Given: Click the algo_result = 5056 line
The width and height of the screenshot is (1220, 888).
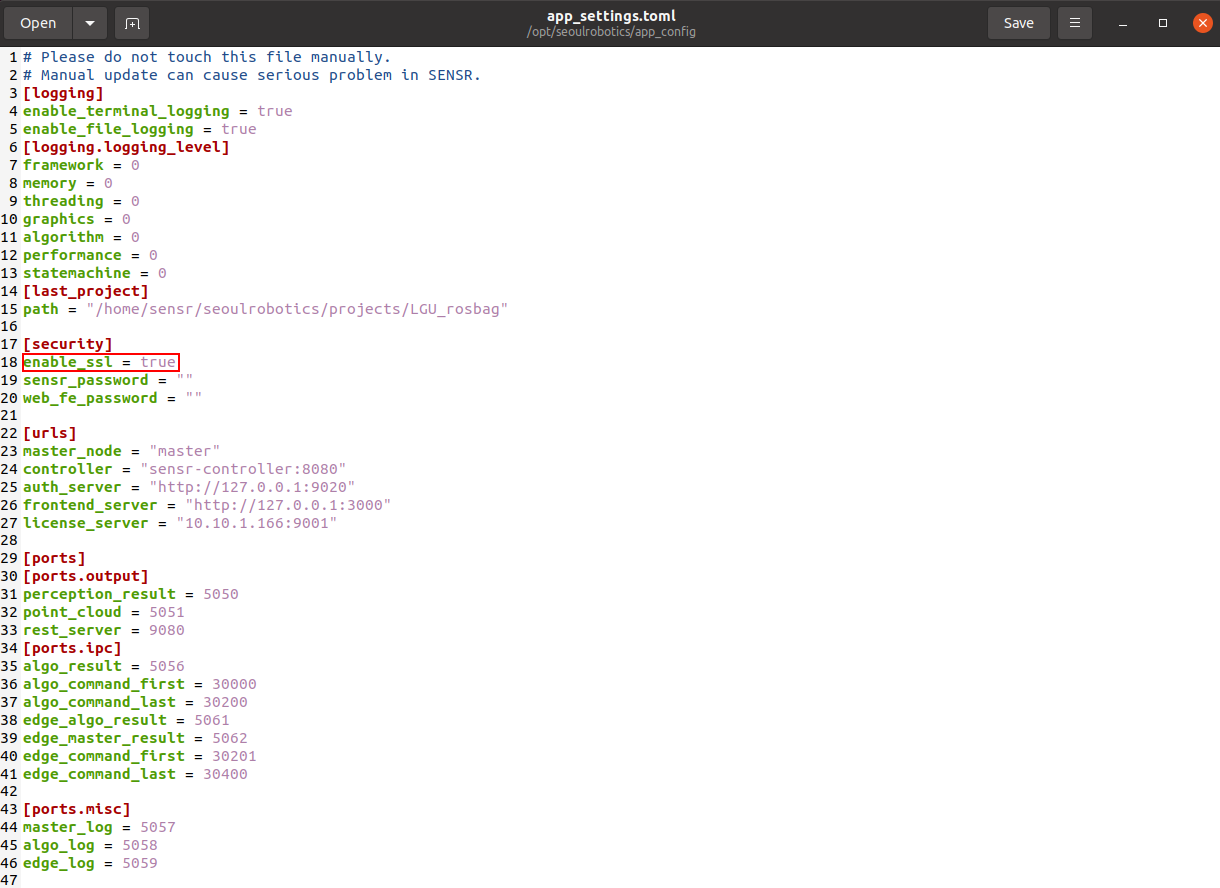Looking at the screenshot, I should pyautogui.click(x=104, y=666).
